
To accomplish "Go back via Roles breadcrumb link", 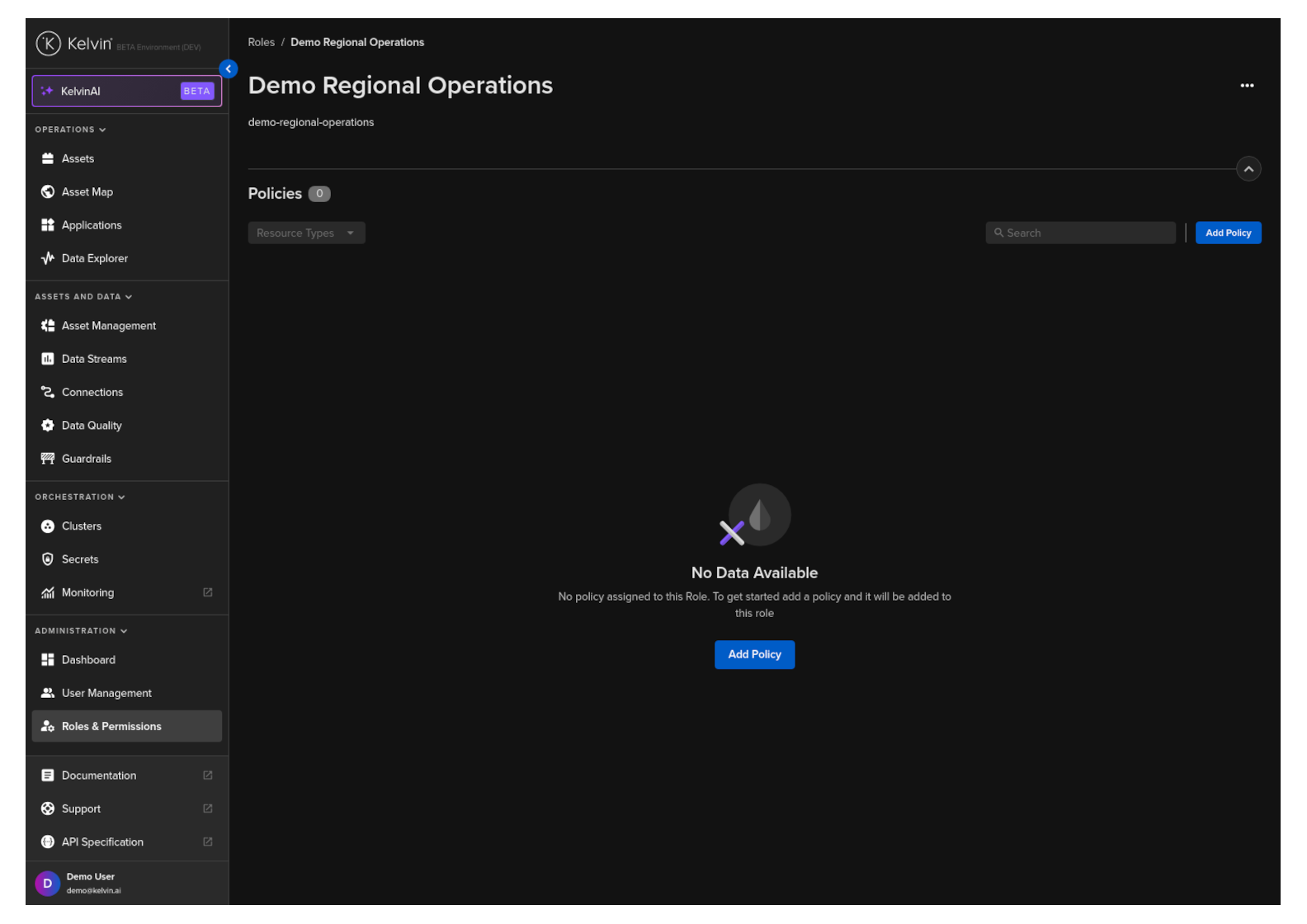I will point(261,42).
